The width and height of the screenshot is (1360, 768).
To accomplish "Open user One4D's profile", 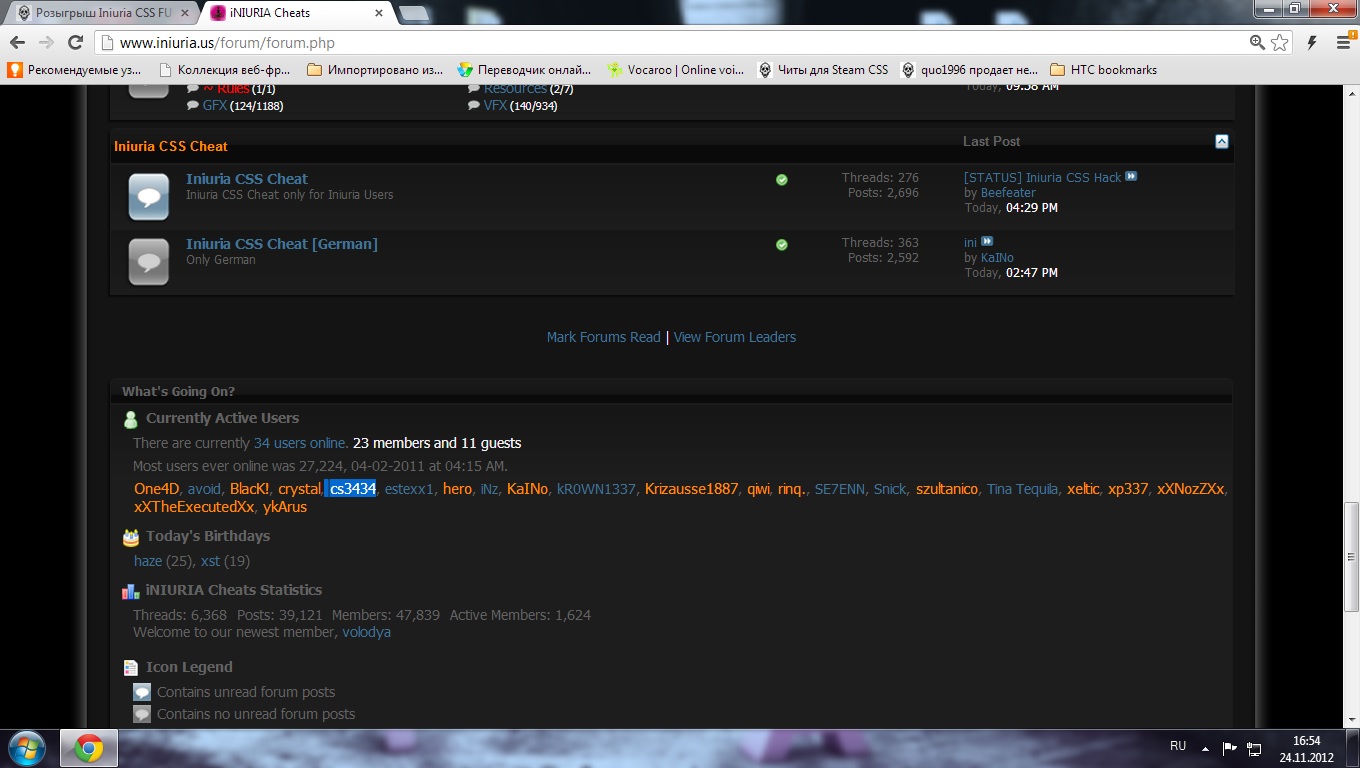I will 156,489.
